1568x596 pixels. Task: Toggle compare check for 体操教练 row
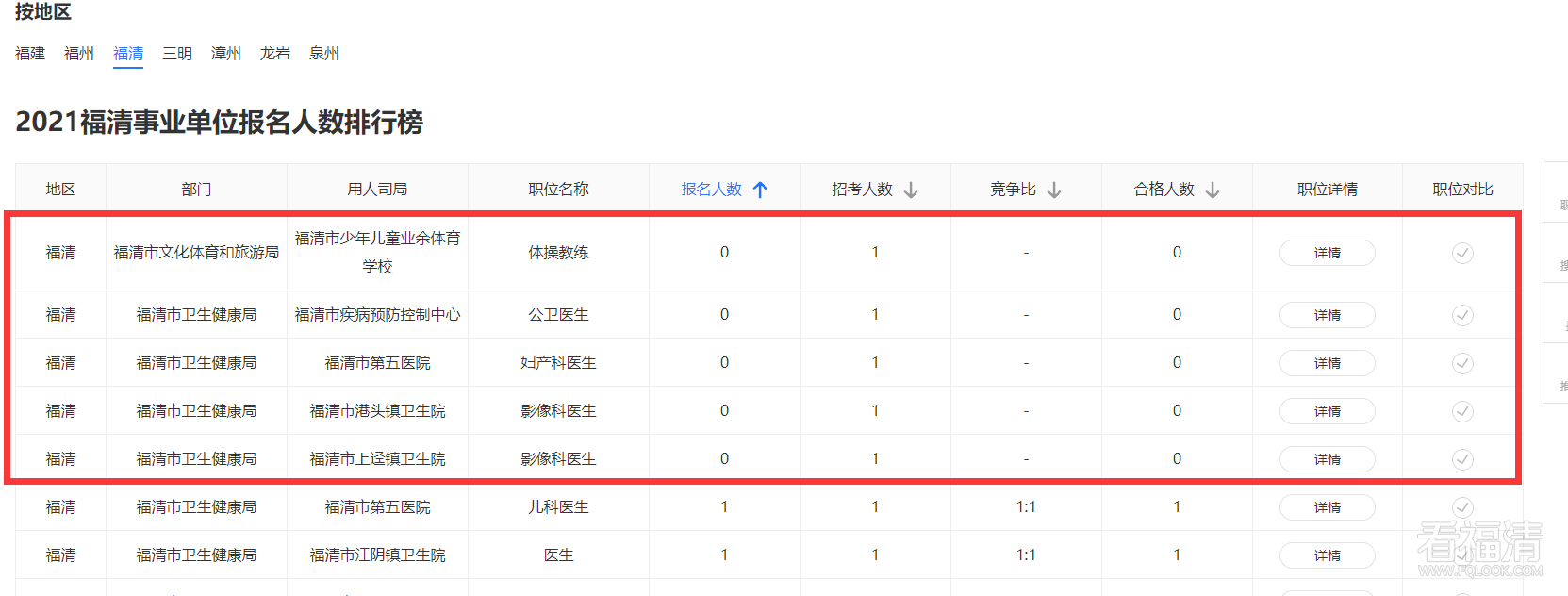pyautogui.click(x=1462, y=253)
